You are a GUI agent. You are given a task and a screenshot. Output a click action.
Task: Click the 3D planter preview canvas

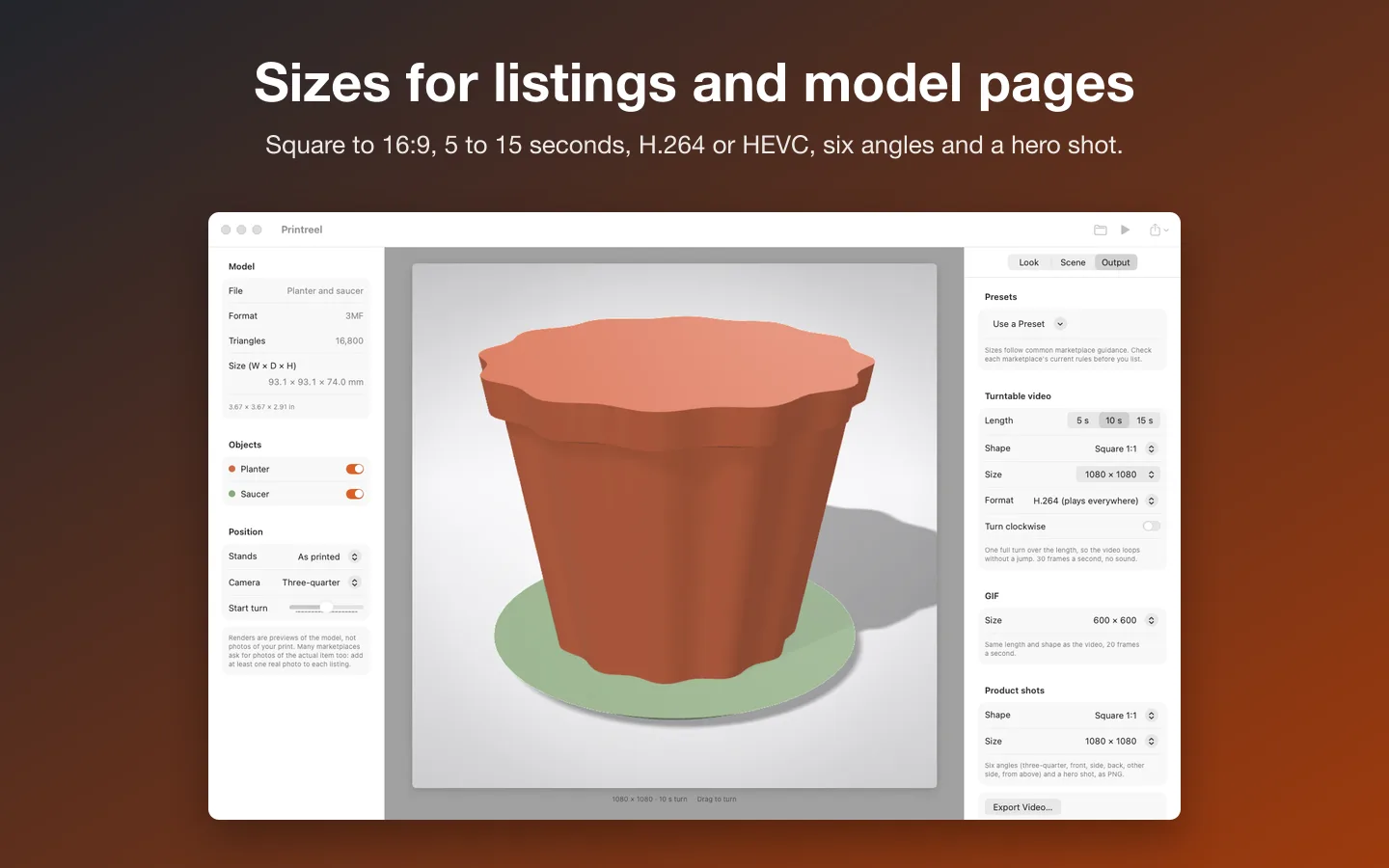[674, 526]
